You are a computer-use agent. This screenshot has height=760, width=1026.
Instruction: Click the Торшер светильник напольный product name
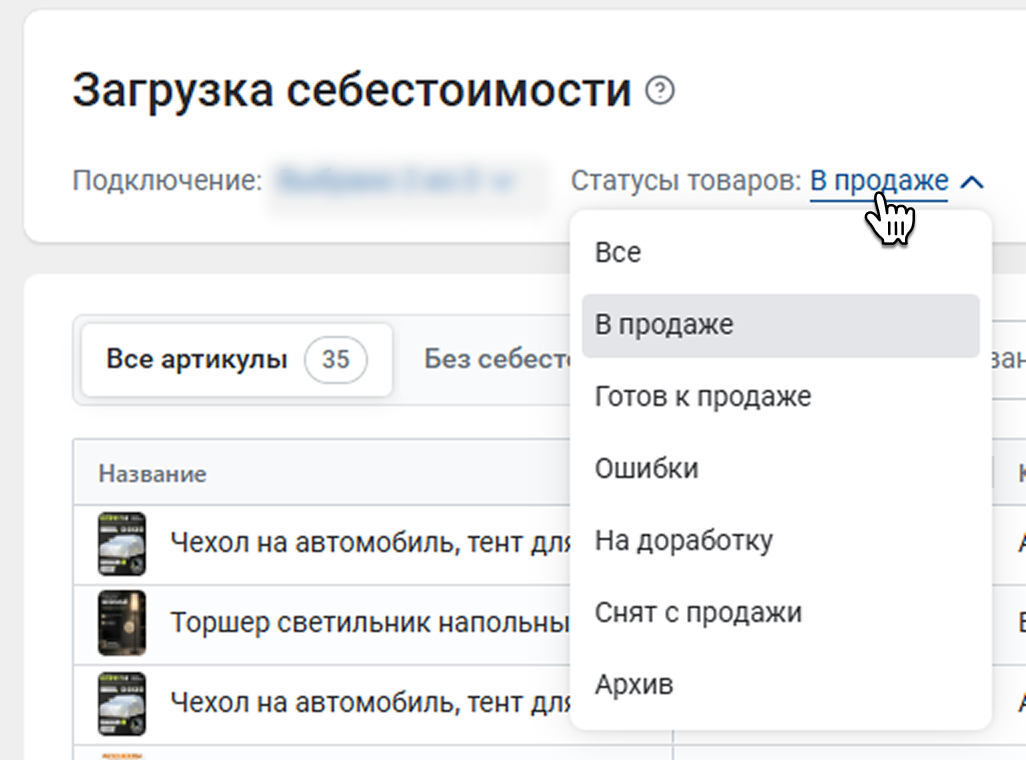(x=370, y=622)
